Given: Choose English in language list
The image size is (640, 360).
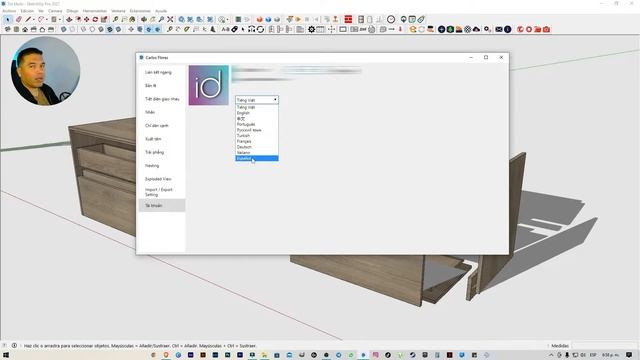Looking at the screenshot, I should [x=257, y=113].
